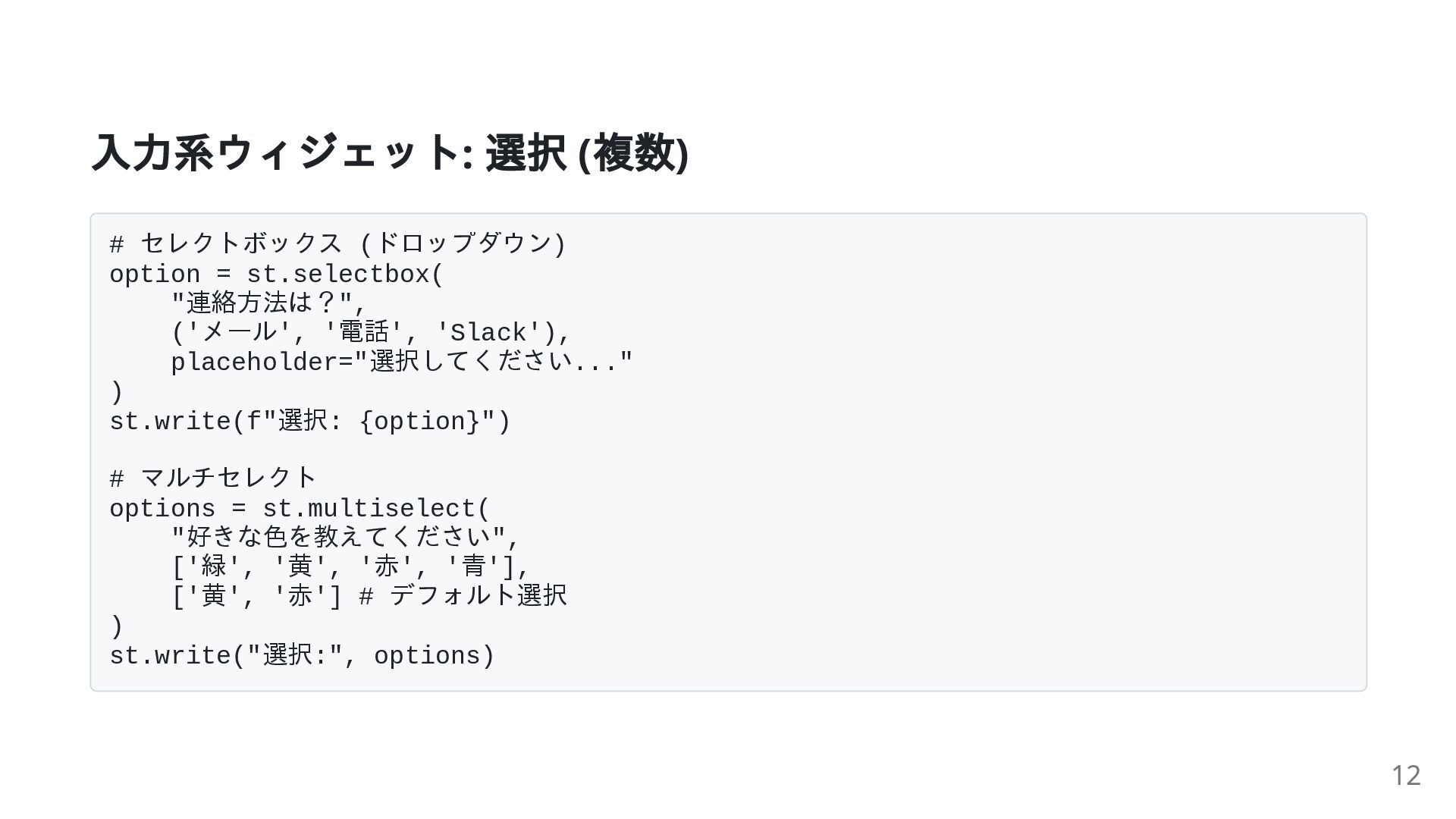
Task: Click the マルチセレクト comment line
Action: click(x=213, y=479)
